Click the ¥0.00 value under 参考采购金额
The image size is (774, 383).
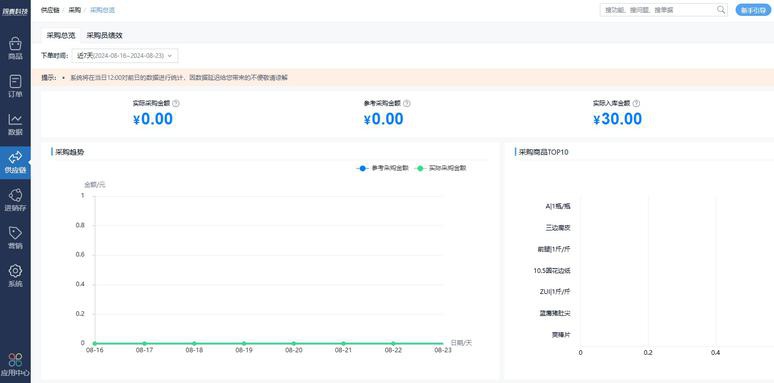384,119
